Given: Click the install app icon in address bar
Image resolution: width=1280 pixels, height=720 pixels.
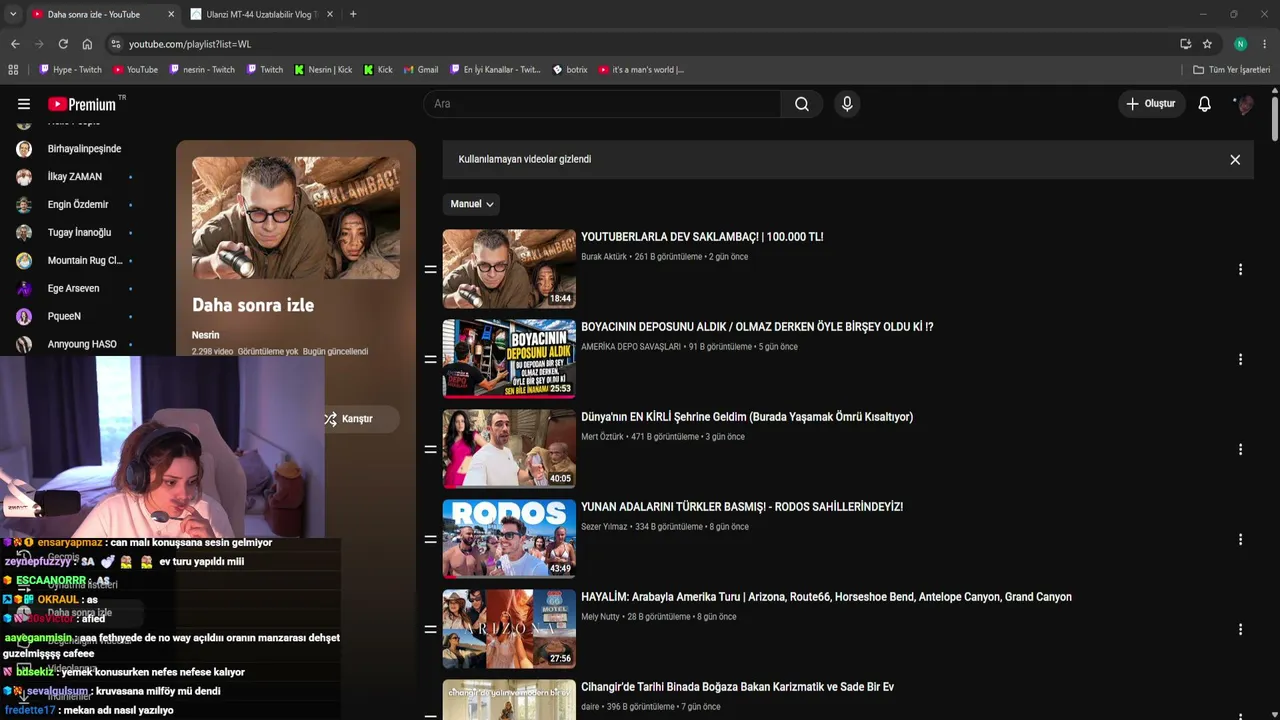Looking at the screenshot, I should point(1185,44).
